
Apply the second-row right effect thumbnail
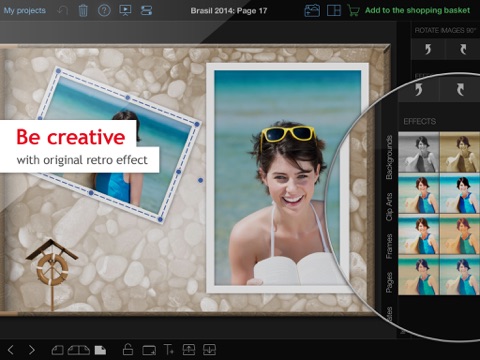point(460,194)
